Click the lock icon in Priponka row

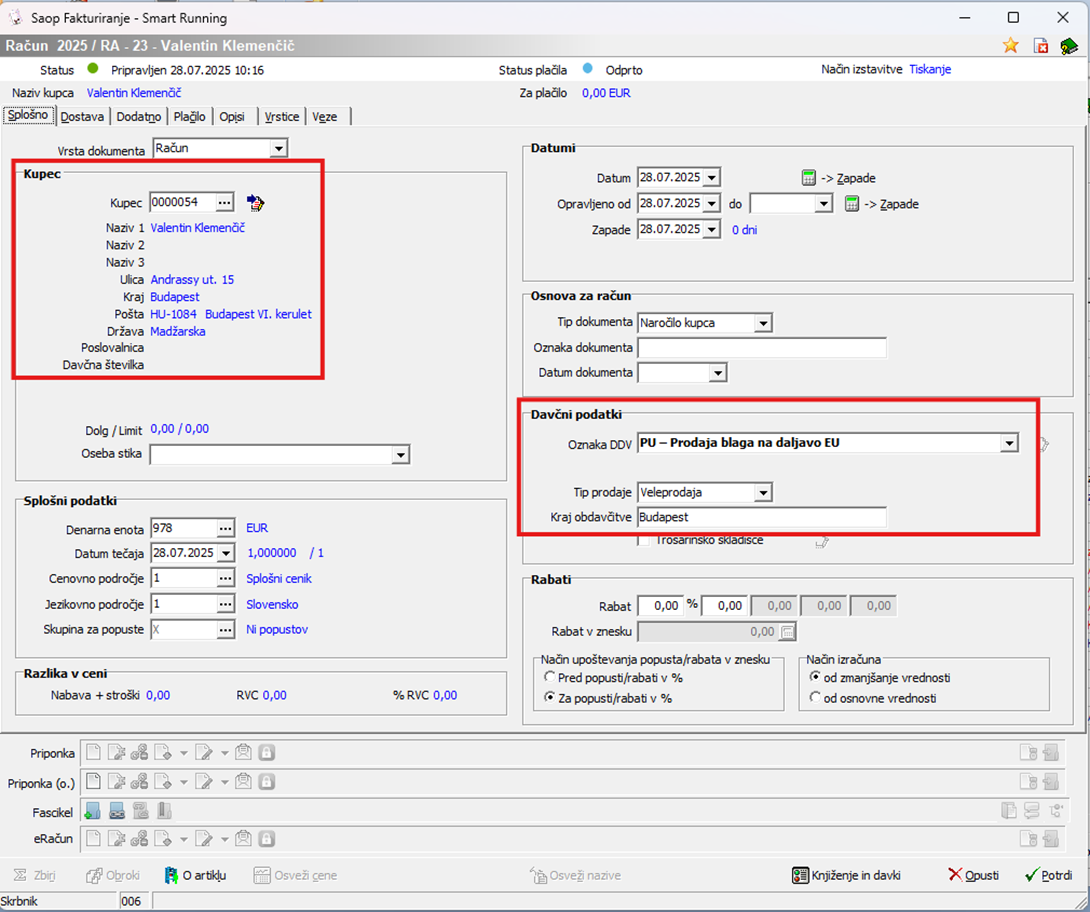[267, 753]
